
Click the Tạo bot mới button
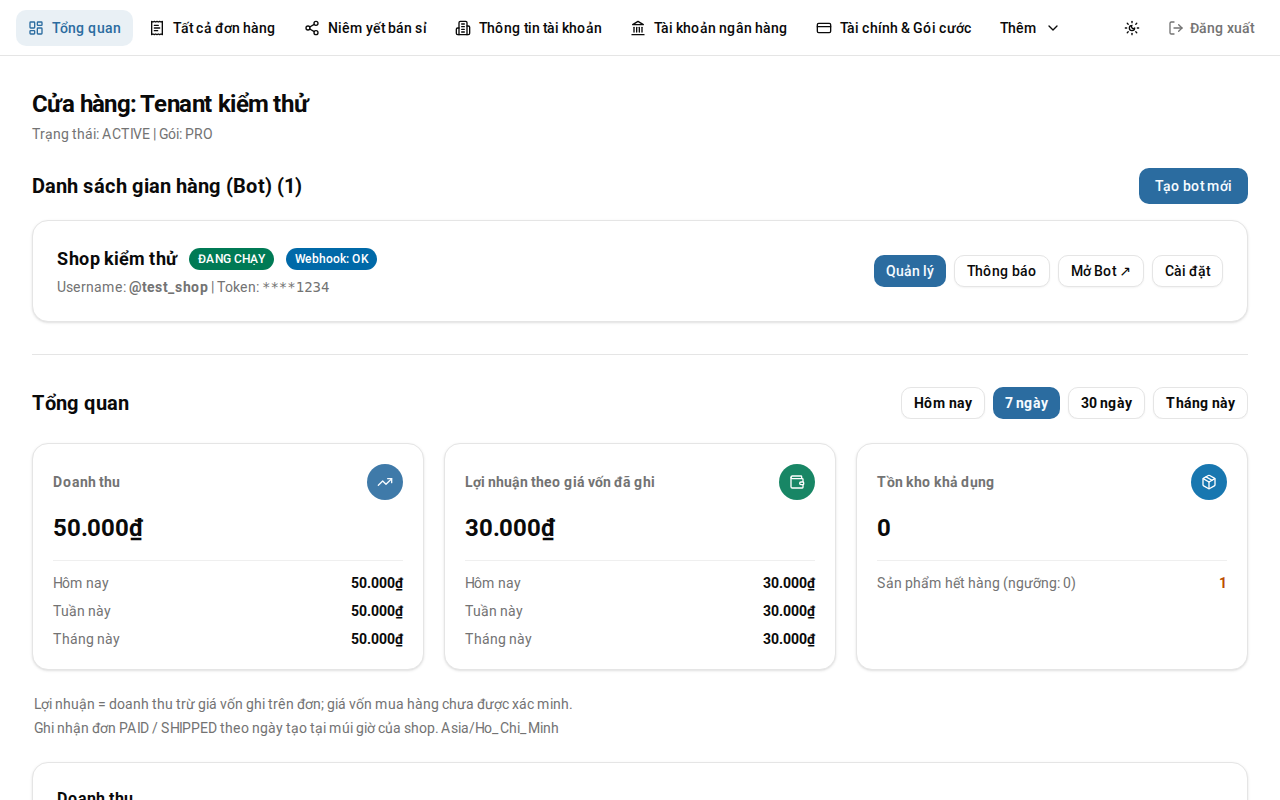1193,186
